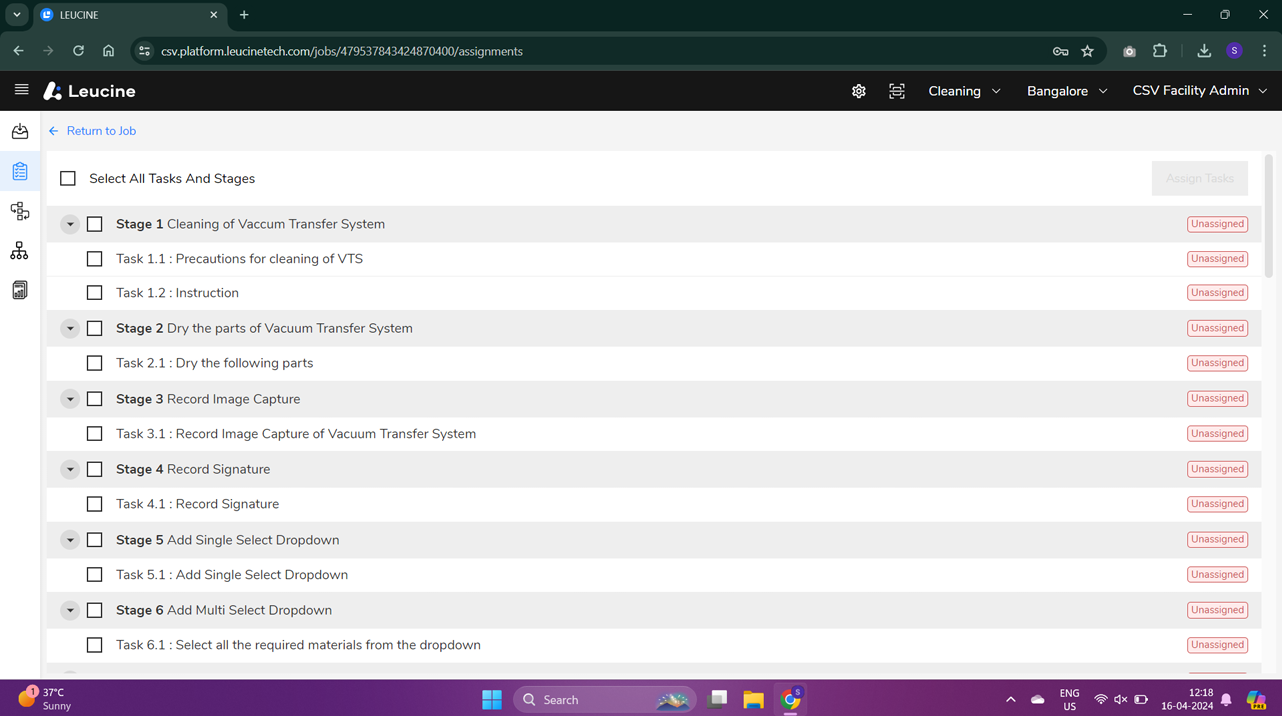This screenshot has height=716, width=1282.
Task: Check Task 6.1 required materials checkbox
Action: click(95, 645)
